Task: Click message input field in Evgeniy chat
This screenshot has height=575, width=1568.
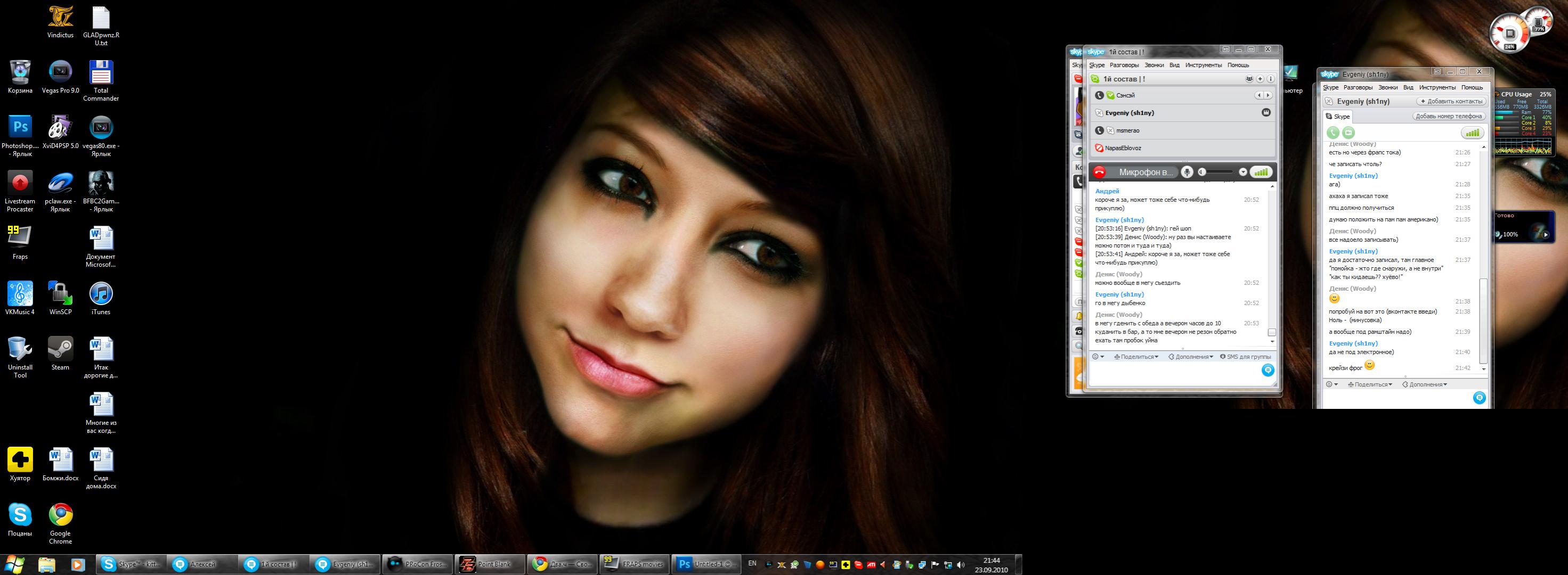Action: [x=1394, y=399]
